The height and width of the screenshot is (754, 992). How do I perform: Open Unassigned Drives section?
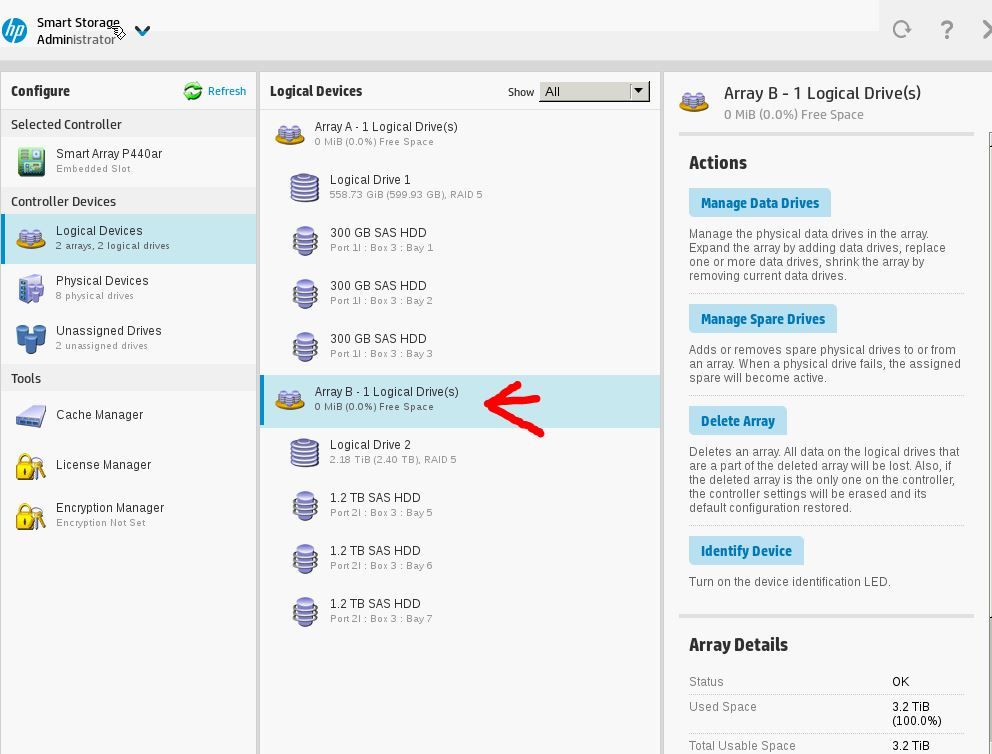point(129,338)
